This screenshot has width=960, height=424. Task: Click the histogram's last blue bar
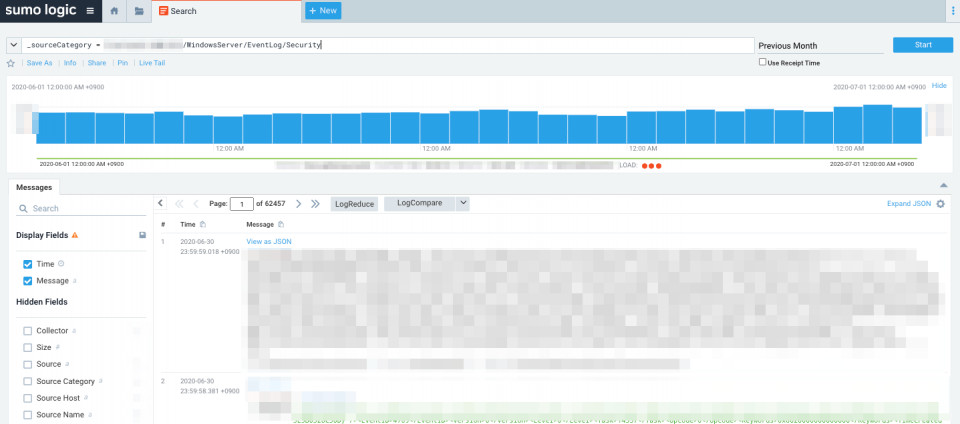[907, 125]
